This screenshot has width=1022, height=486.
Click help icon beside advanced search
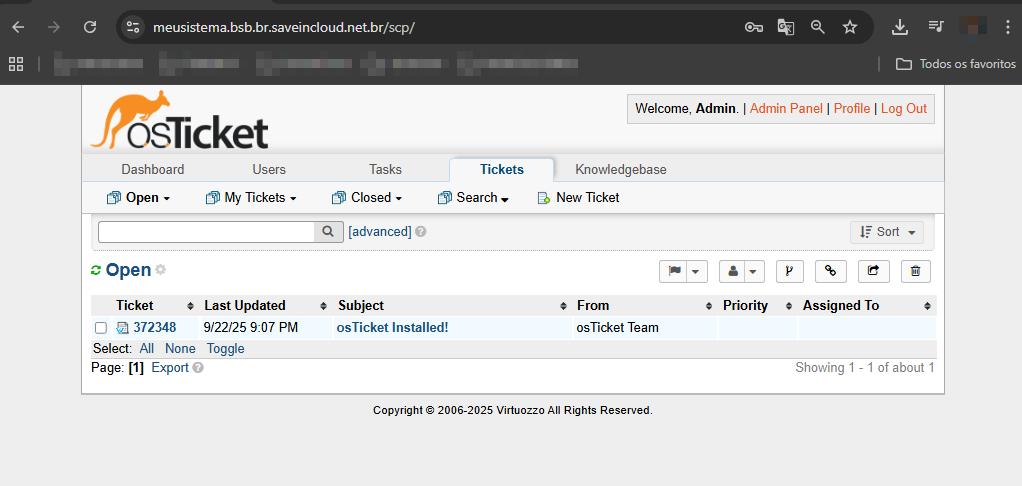pos(421,232)
